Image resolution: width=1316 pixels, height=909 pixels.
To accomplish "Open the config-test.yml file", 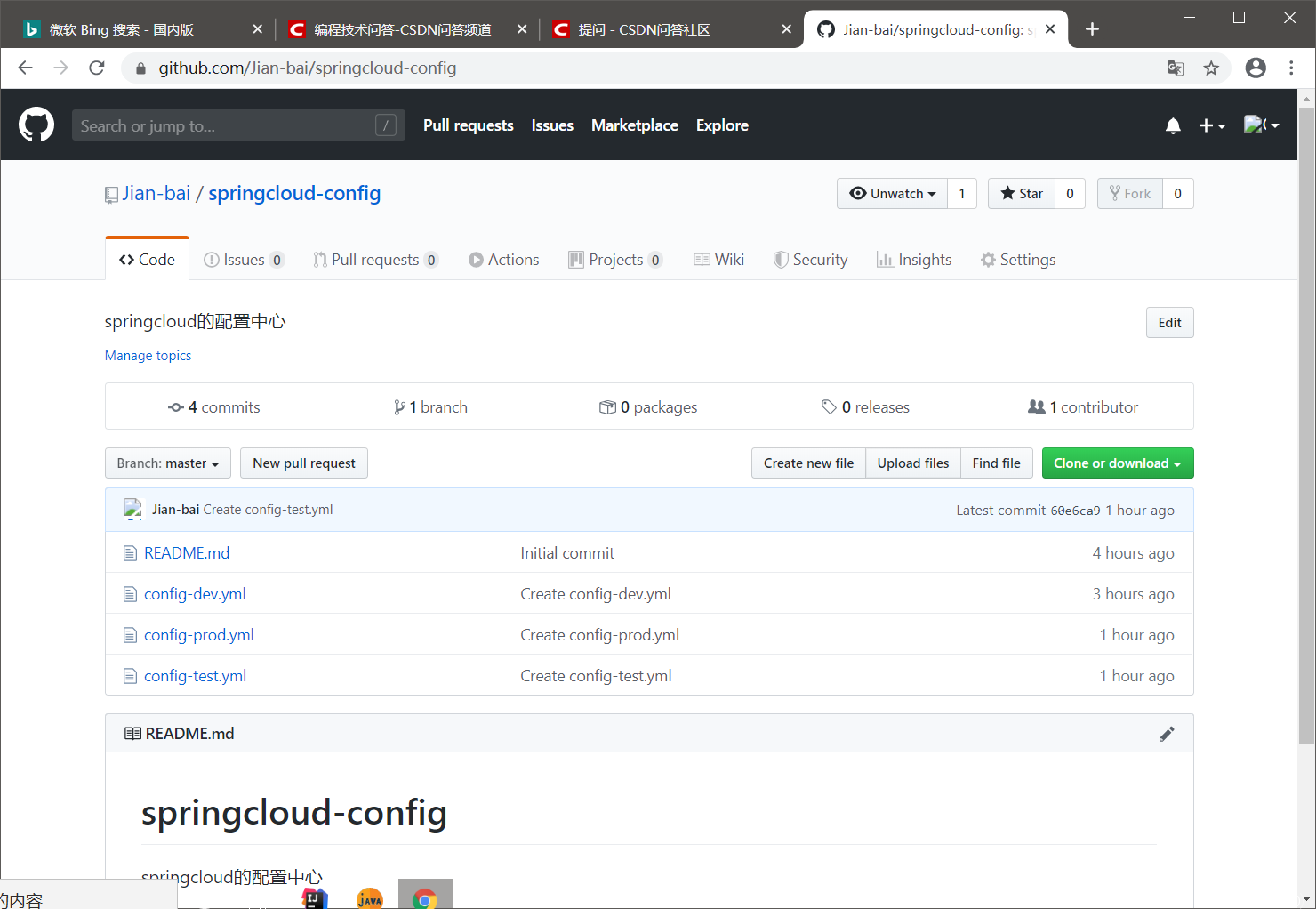I will (x=196, y=676).
